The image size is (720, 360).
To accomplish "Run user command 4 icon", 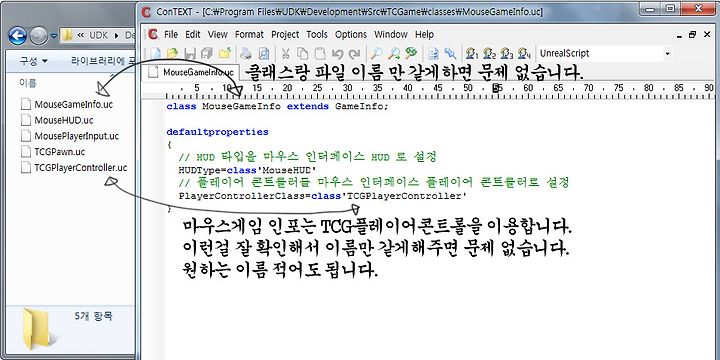I will 524,53.
